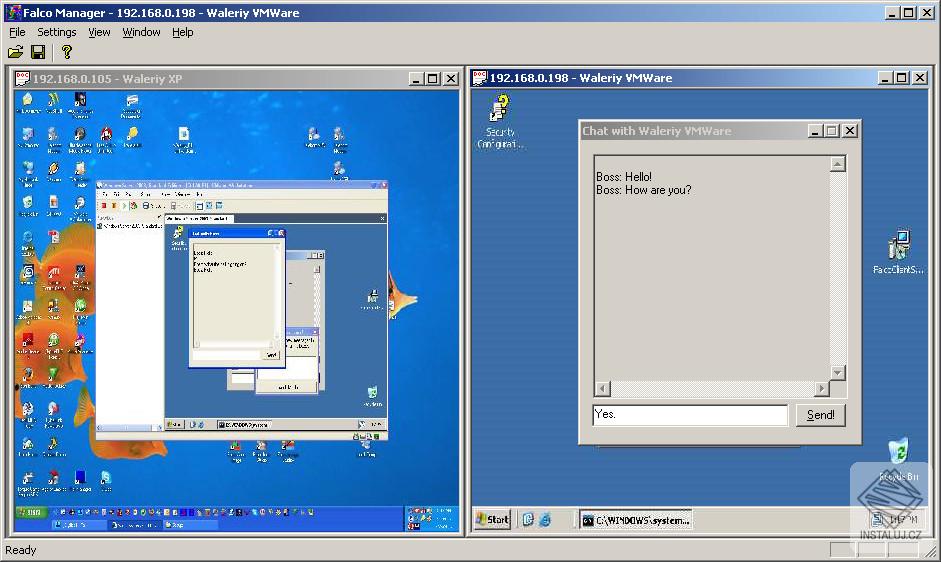Select the Recycle Bin icon in VMWare window

pyautogui.click(x=898, y=460)
